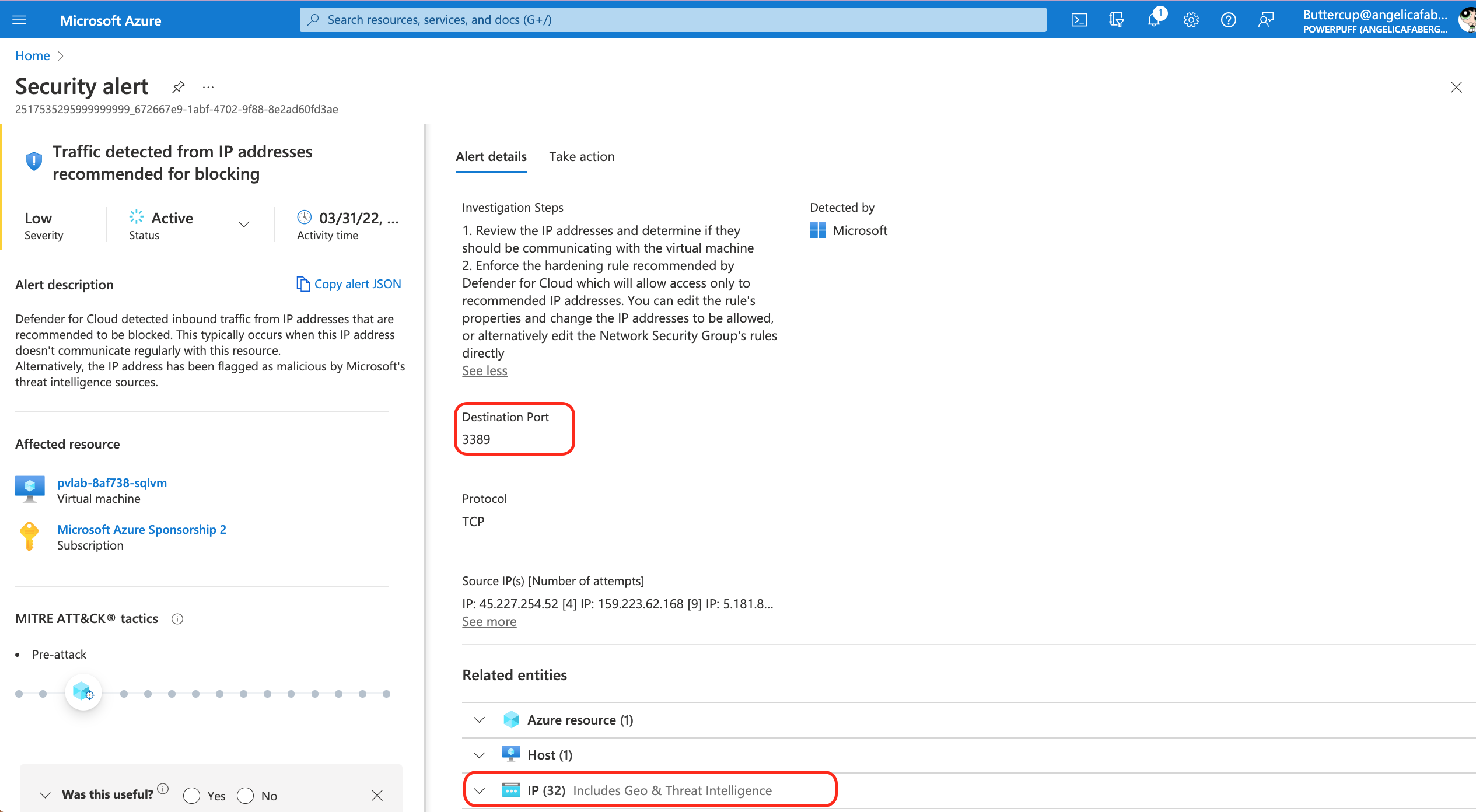Select No for Was this useful
The image size is (1476, 812).
click(x=246, y=796)
